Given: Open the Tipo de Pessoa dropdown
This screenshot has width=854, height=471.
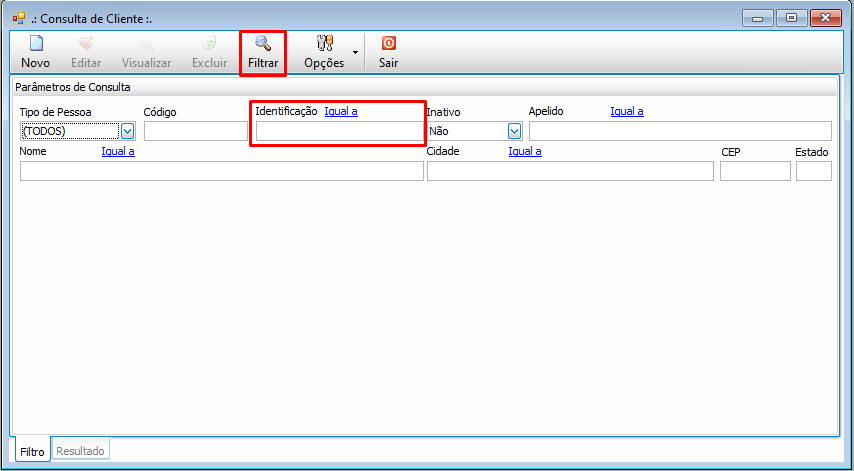Looking at the screenshot, I should coord(127,131).
